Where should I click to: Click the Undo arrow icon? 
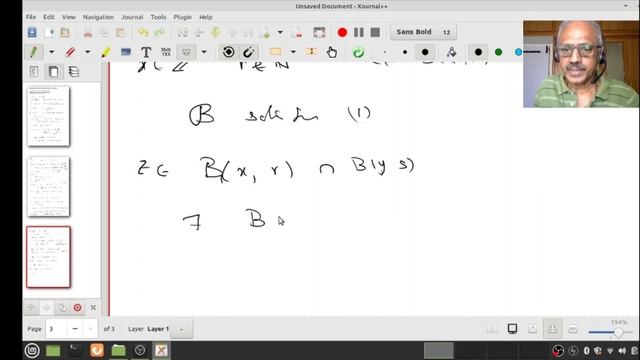143,32
